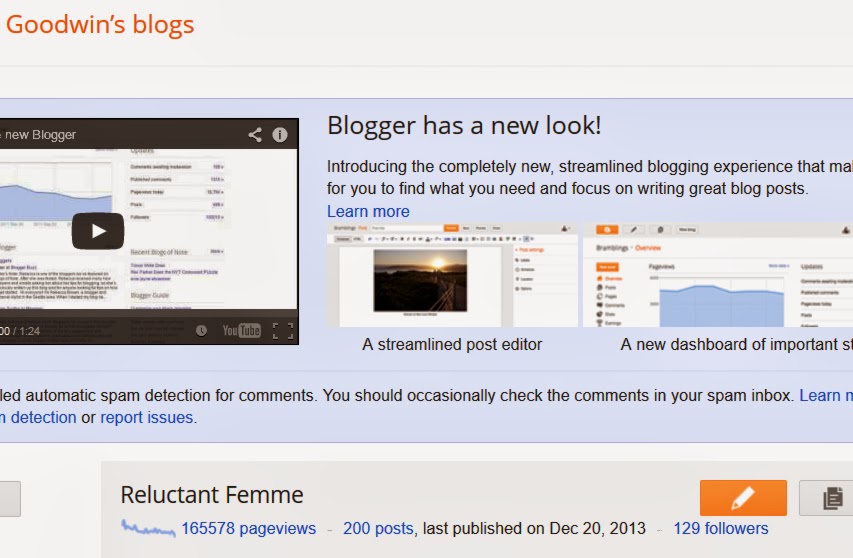The height and width of the screenshot is (558, 853).
Task: Click the video share icon
Action: [x=255, y=134]
